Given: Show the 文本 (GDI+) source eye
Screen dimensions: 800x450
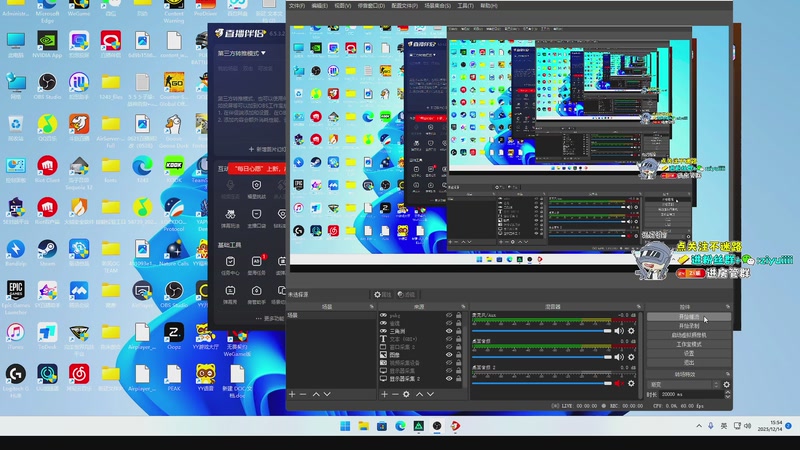Looking at the screenshot, I should click(x=449, y=339).
